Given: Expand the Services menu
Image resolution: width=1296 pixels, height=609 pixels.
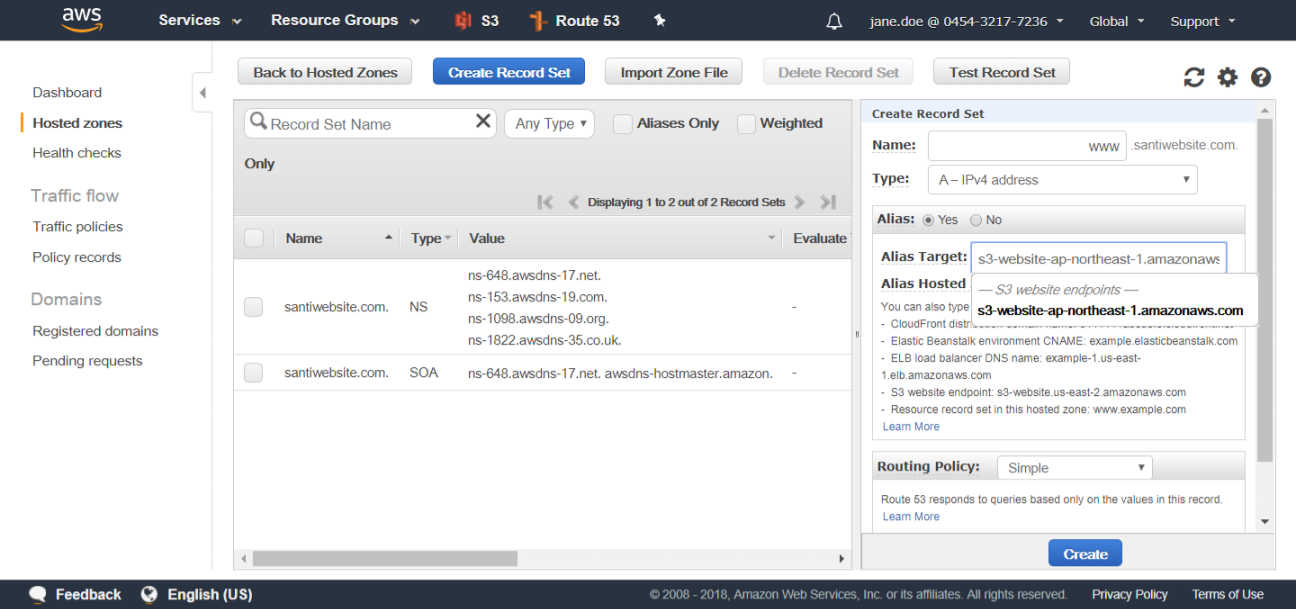Looking at the screenshot, I should pos(200,20).
